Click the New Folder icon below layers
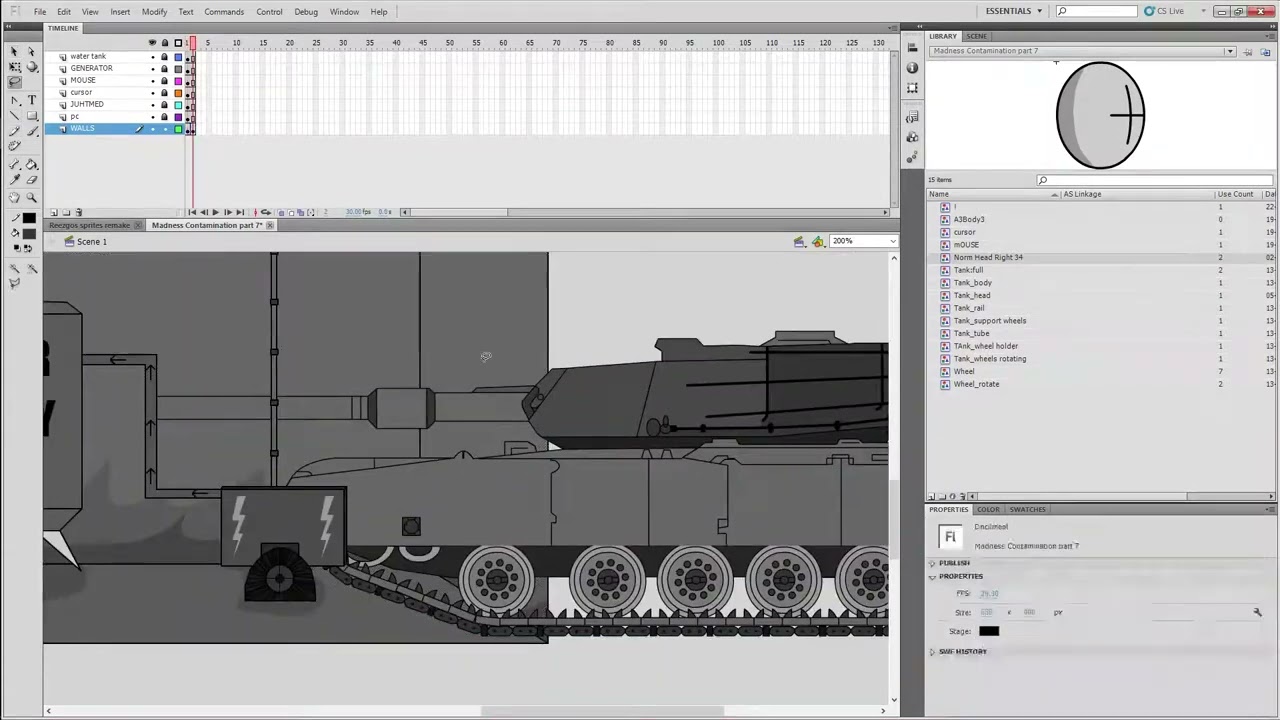 [66, 212]
